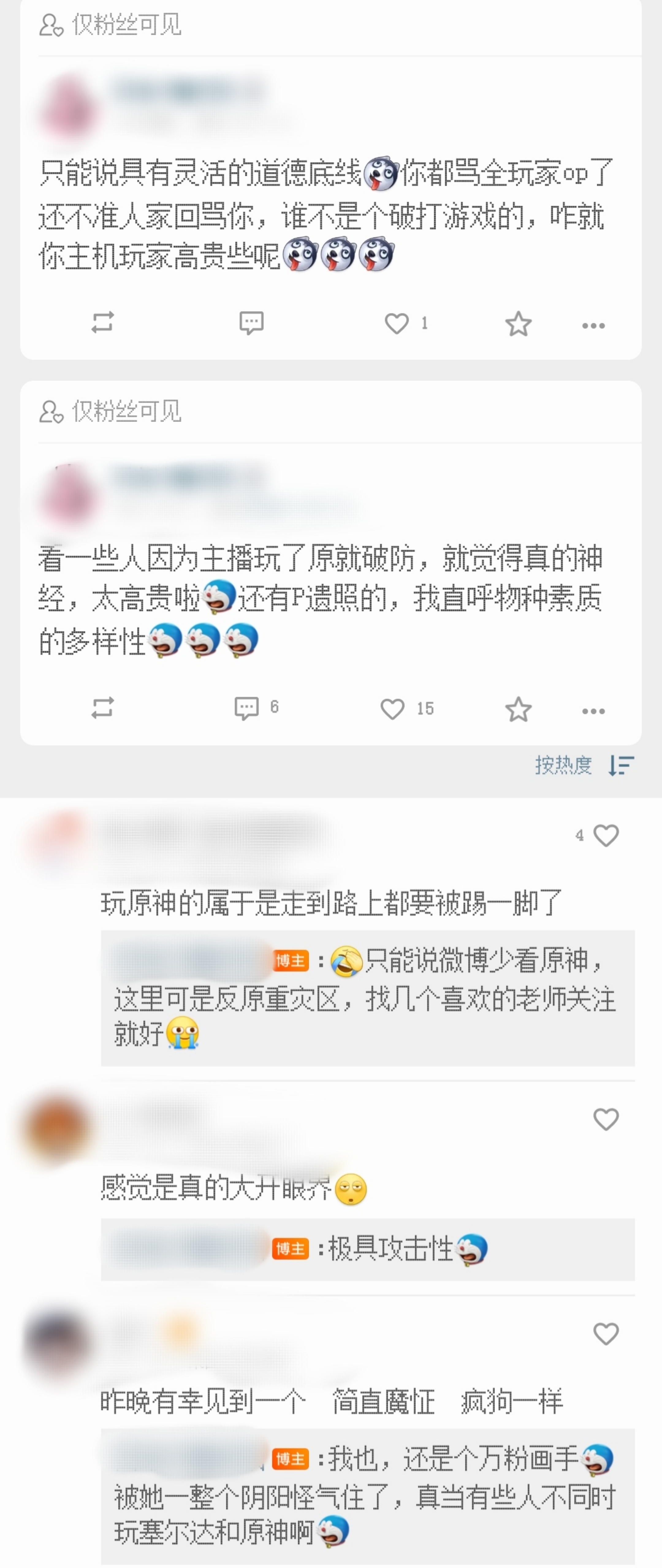The width and height of the screenshot is (662, 1568).
Task: Open blogger reply about 反原重灾区
Action: click(x=367, y=998)
